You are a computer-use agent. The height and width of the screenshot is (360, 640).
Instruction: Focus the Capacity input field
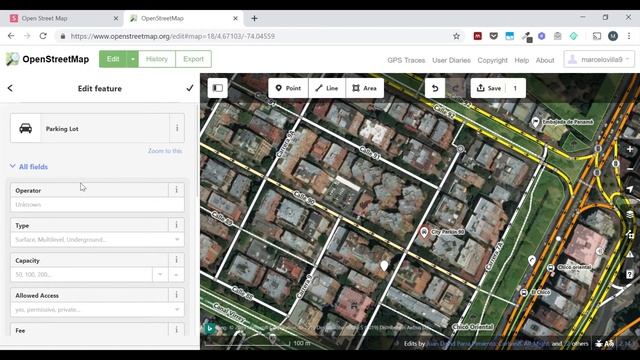pos(82,274)
